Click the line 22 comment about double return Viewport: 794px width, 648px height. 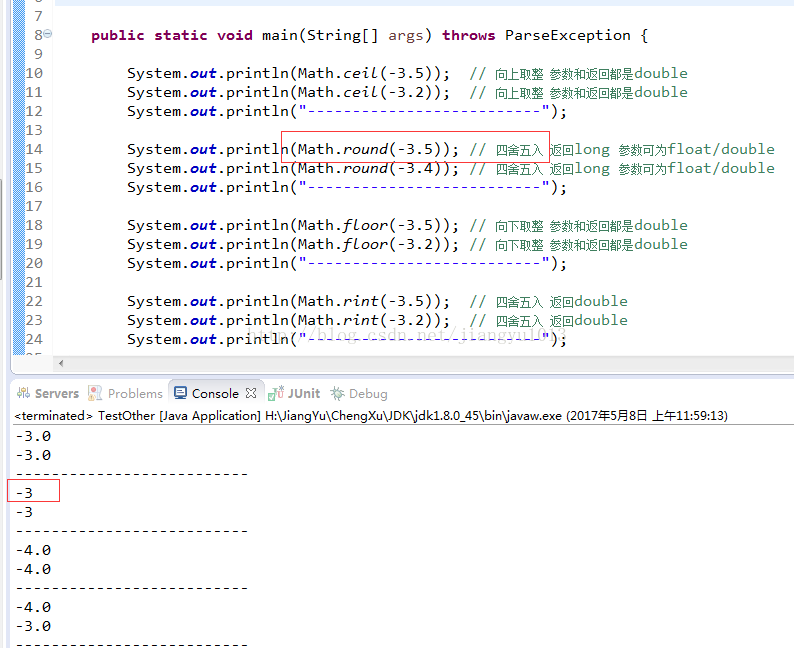point(548,301)
